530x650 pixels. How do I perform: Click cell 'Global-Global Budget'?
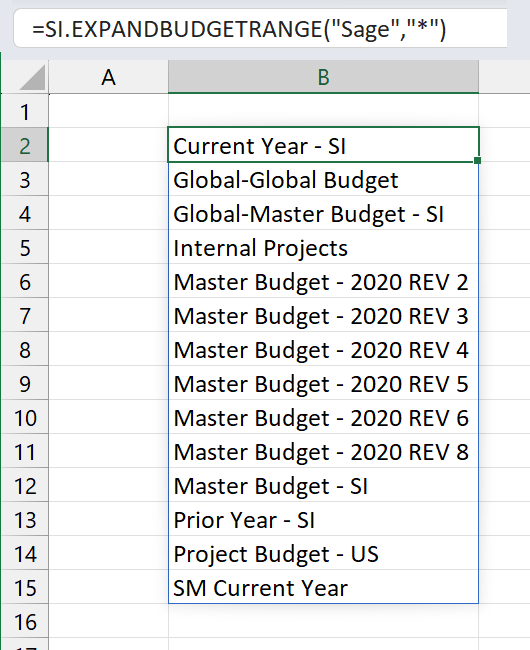(323, 179)
